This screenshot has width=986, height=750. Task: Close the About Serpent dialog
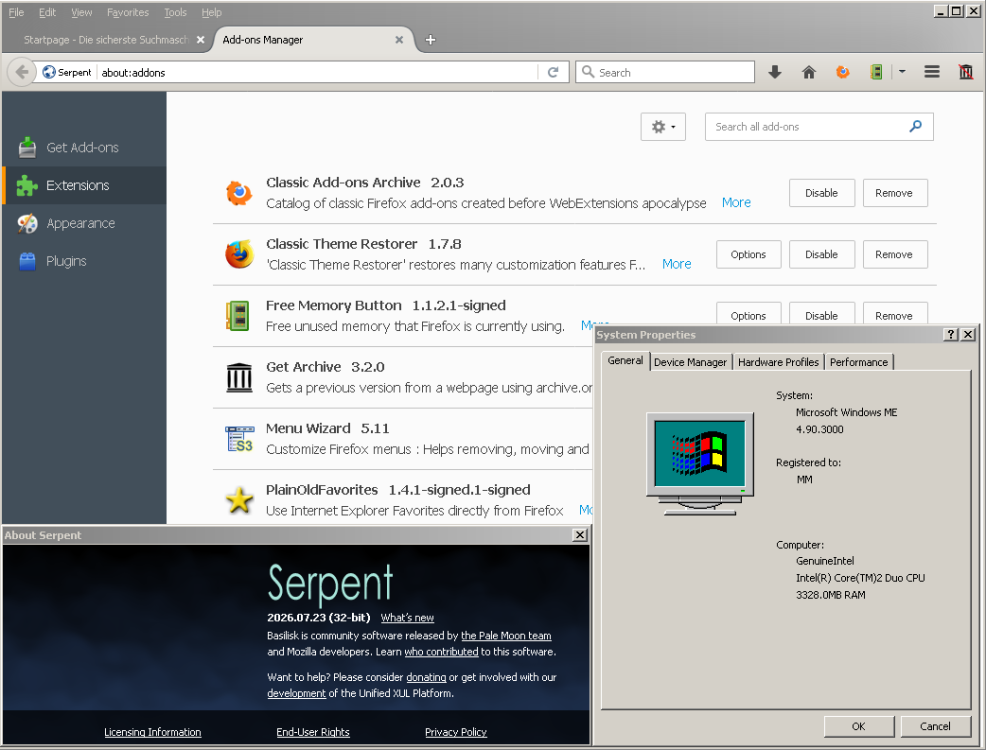point(580,535)
